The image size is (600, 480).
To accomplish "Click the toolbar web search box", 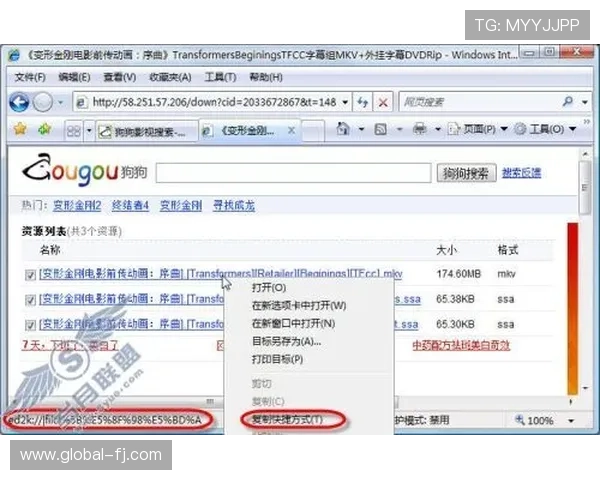I will 480,102.
